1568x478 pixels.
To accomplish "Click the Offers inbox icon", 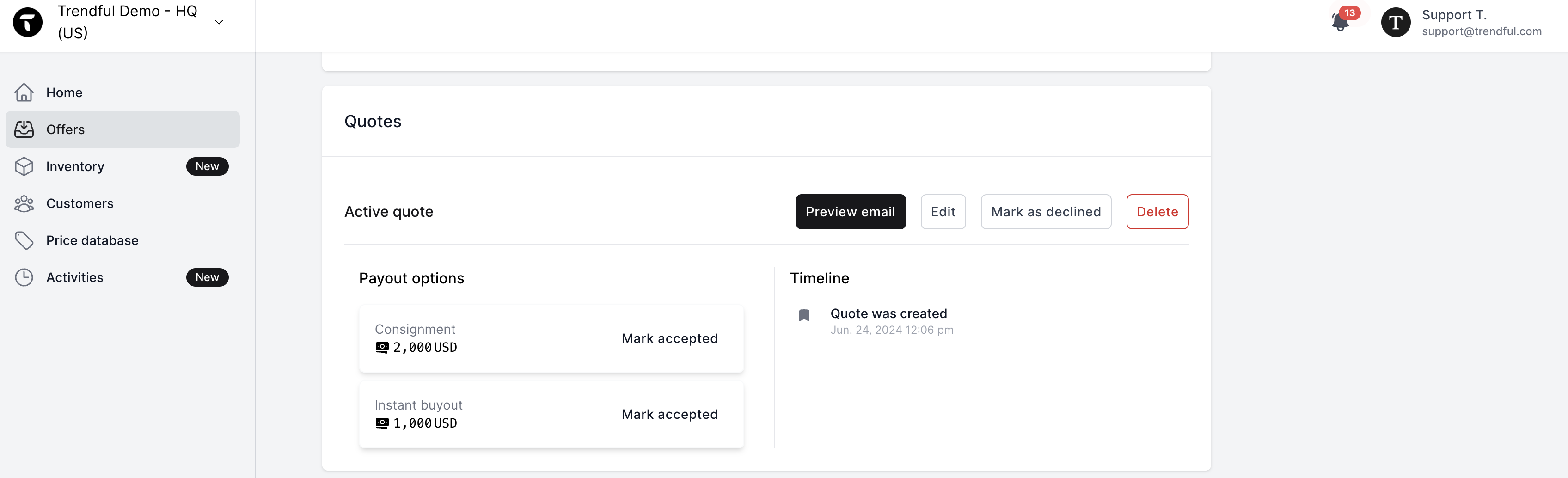I will (24, 129).
